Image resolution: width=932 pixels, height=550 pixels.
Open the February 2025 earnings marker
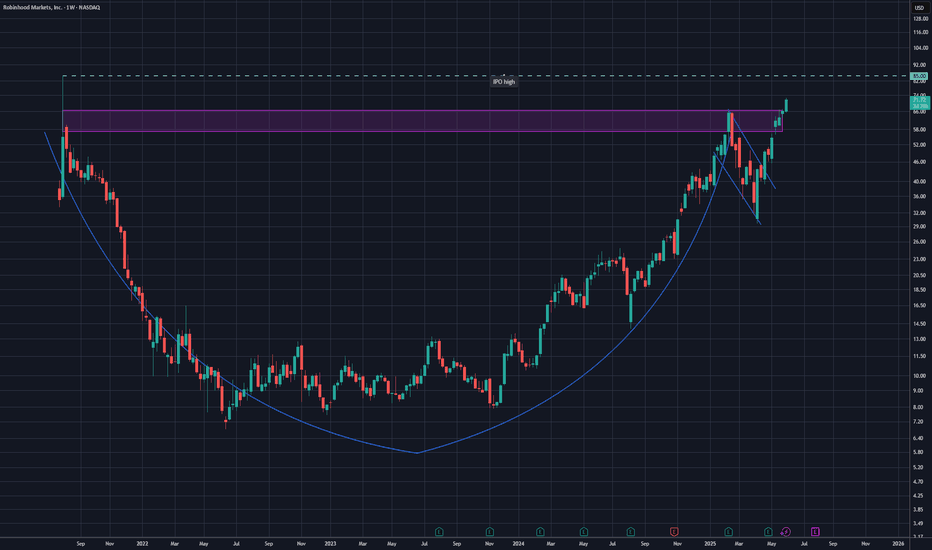pos(728,532)
